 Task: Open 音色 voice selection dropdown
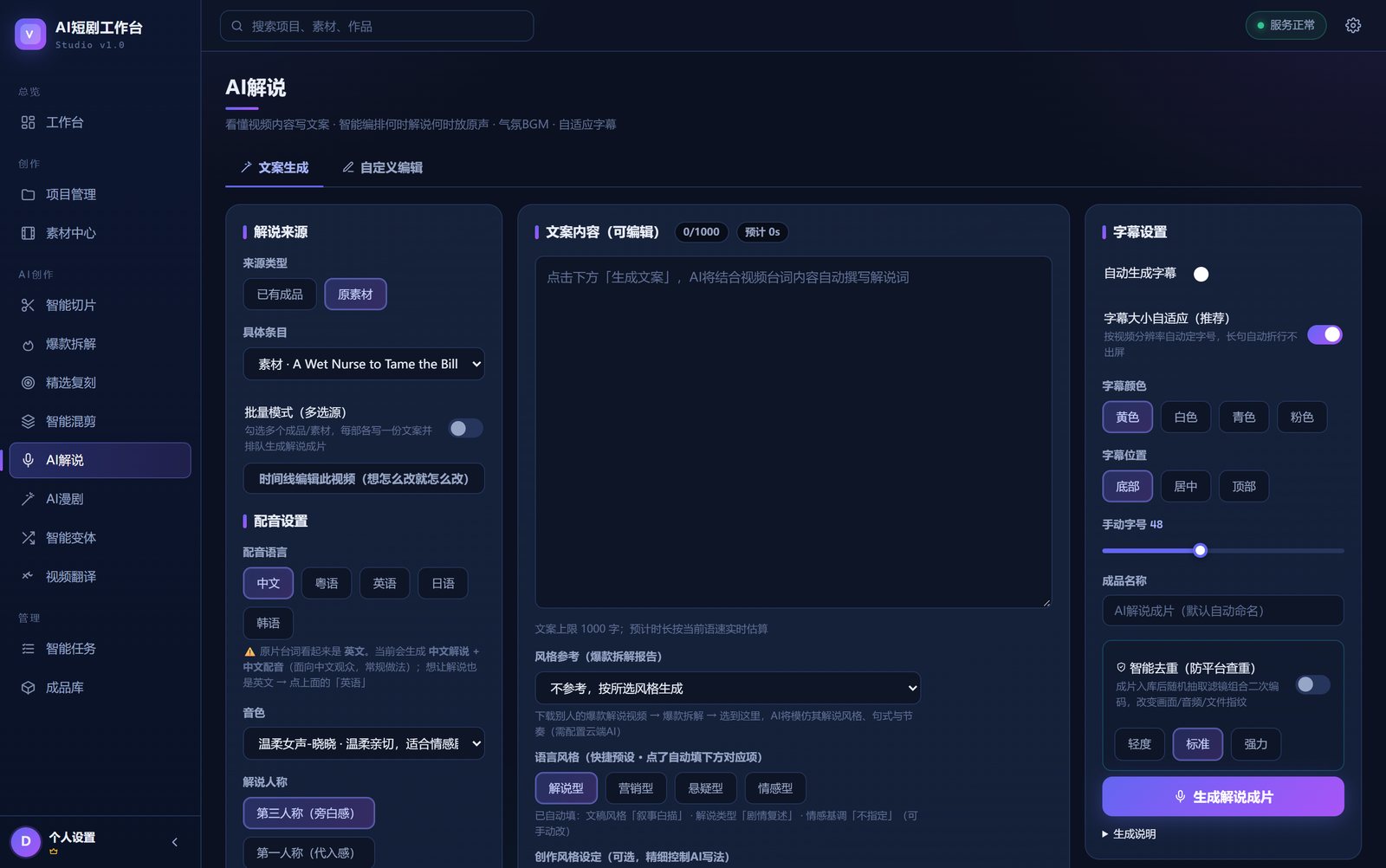364,743
